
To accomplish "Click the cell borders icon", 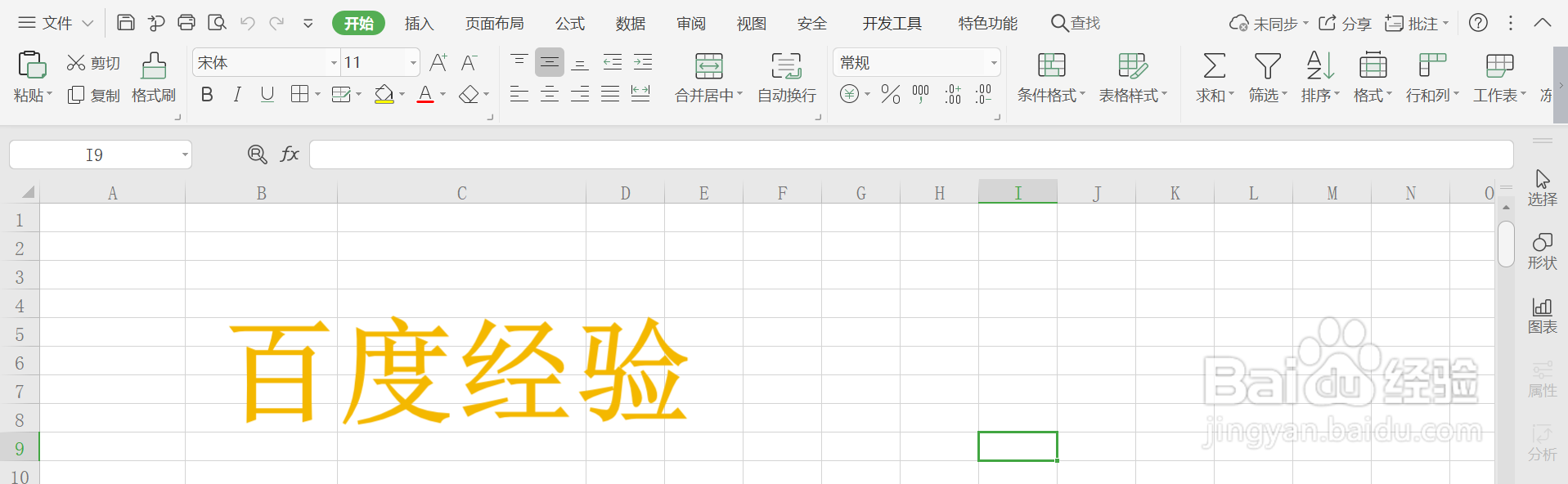I will pyautogui.click(x=299, y=94).
